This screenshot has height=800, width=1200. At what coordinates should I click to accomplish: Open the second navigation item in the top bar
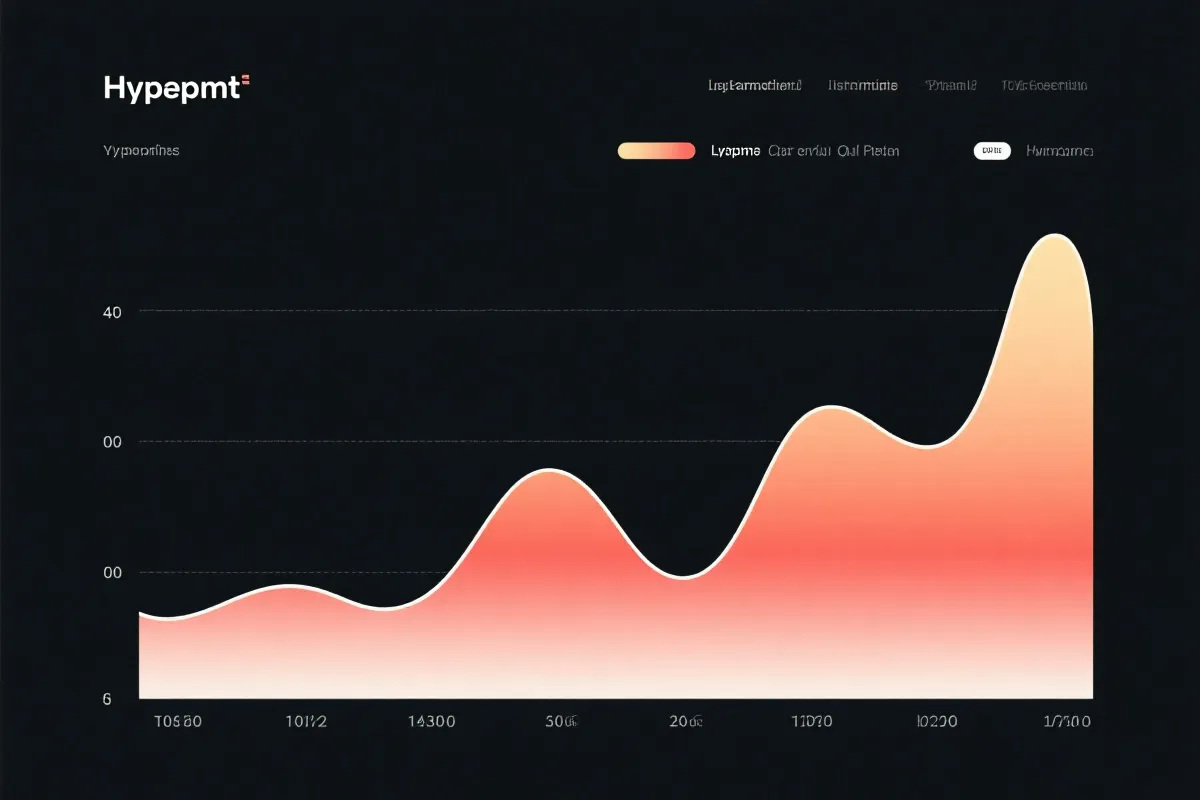pos(863,86)
